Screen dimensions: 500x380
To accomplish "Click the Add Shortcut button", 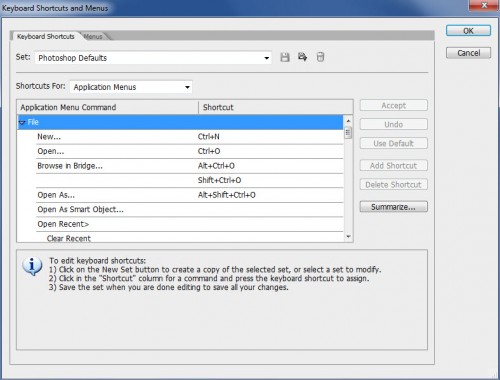I will (x=394, y=166).
